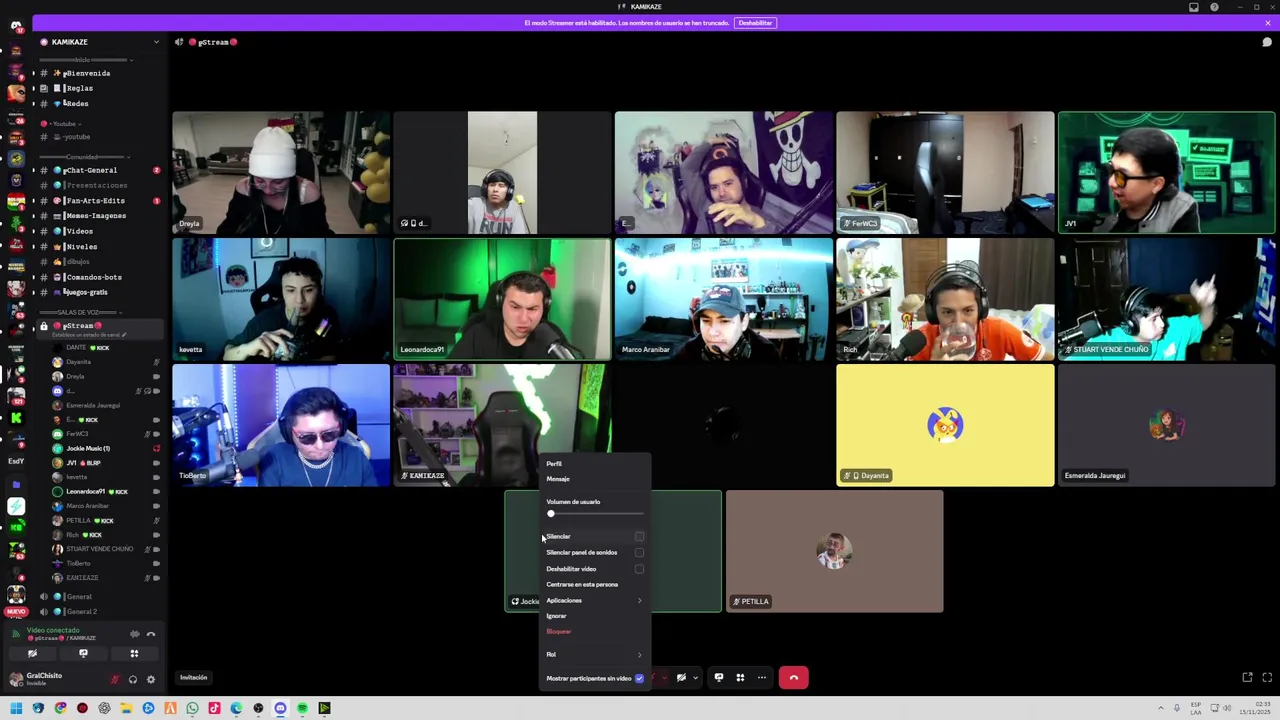1280x720 pixels.
Task: Turn on camera button in left voice panel
Action: (x=33, y=653)
